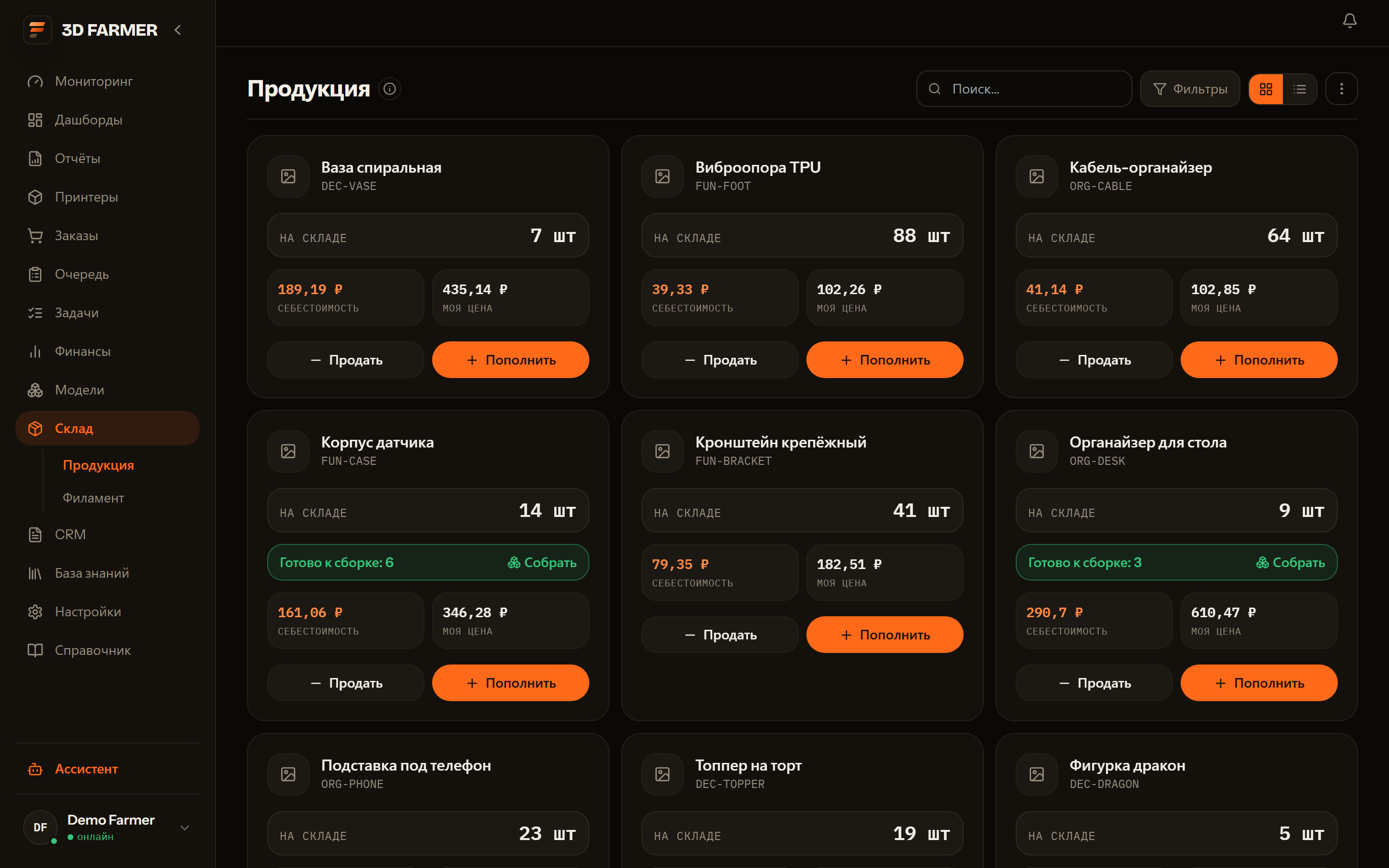Collapse the sidebar with the chevron arrow
1389x868 pixels.
pyautogui.click(x=178, y=30)
